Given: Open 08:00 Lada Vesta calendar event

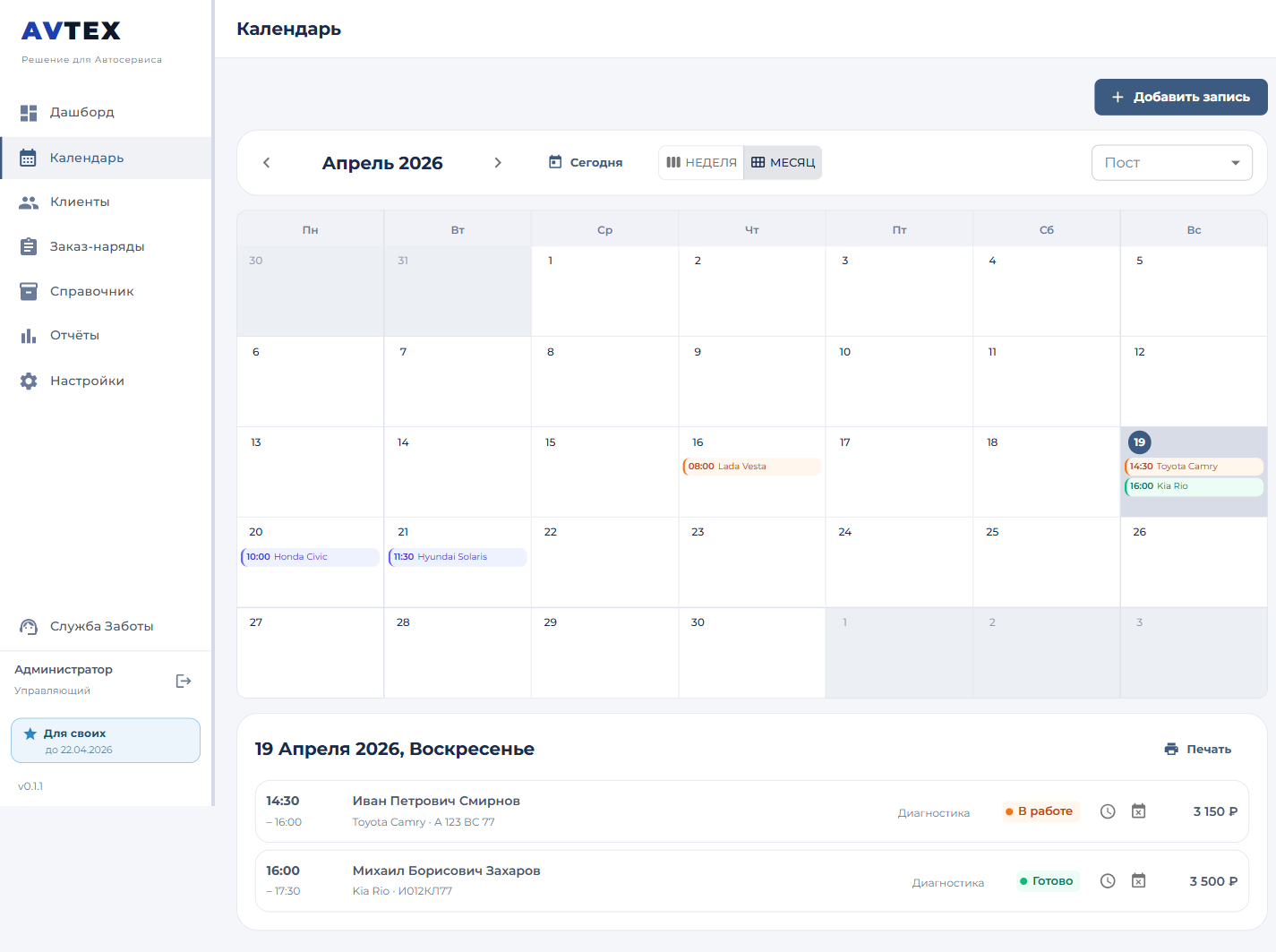Looking at the screenshot, I should [x=750, y=467].
